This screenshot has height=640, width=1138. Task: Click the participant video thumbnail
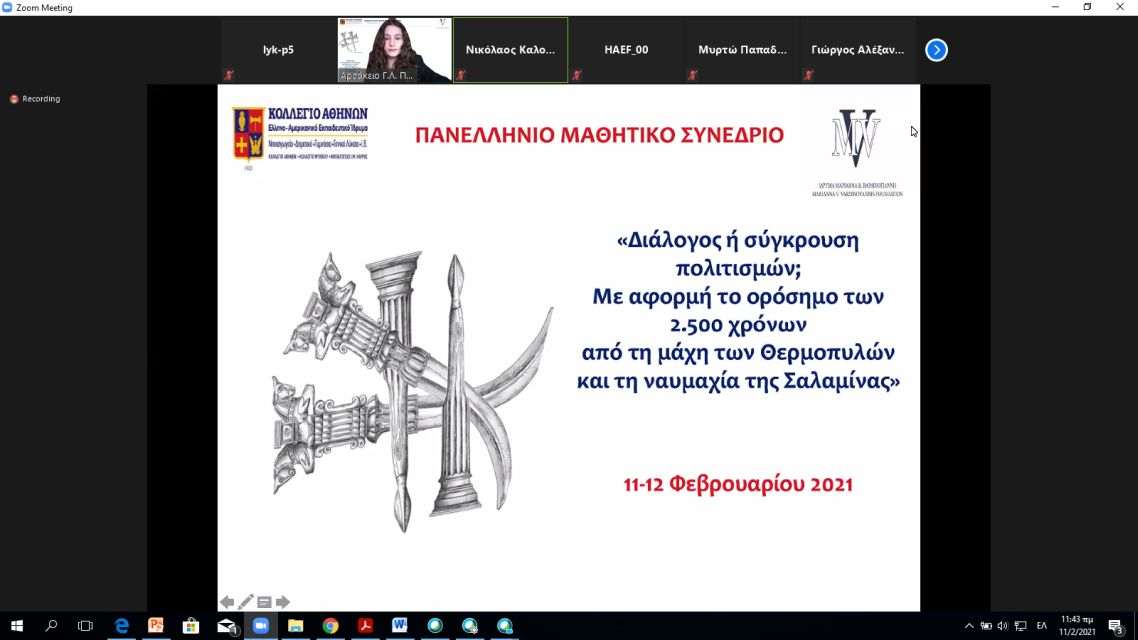[x=394, y=50]
